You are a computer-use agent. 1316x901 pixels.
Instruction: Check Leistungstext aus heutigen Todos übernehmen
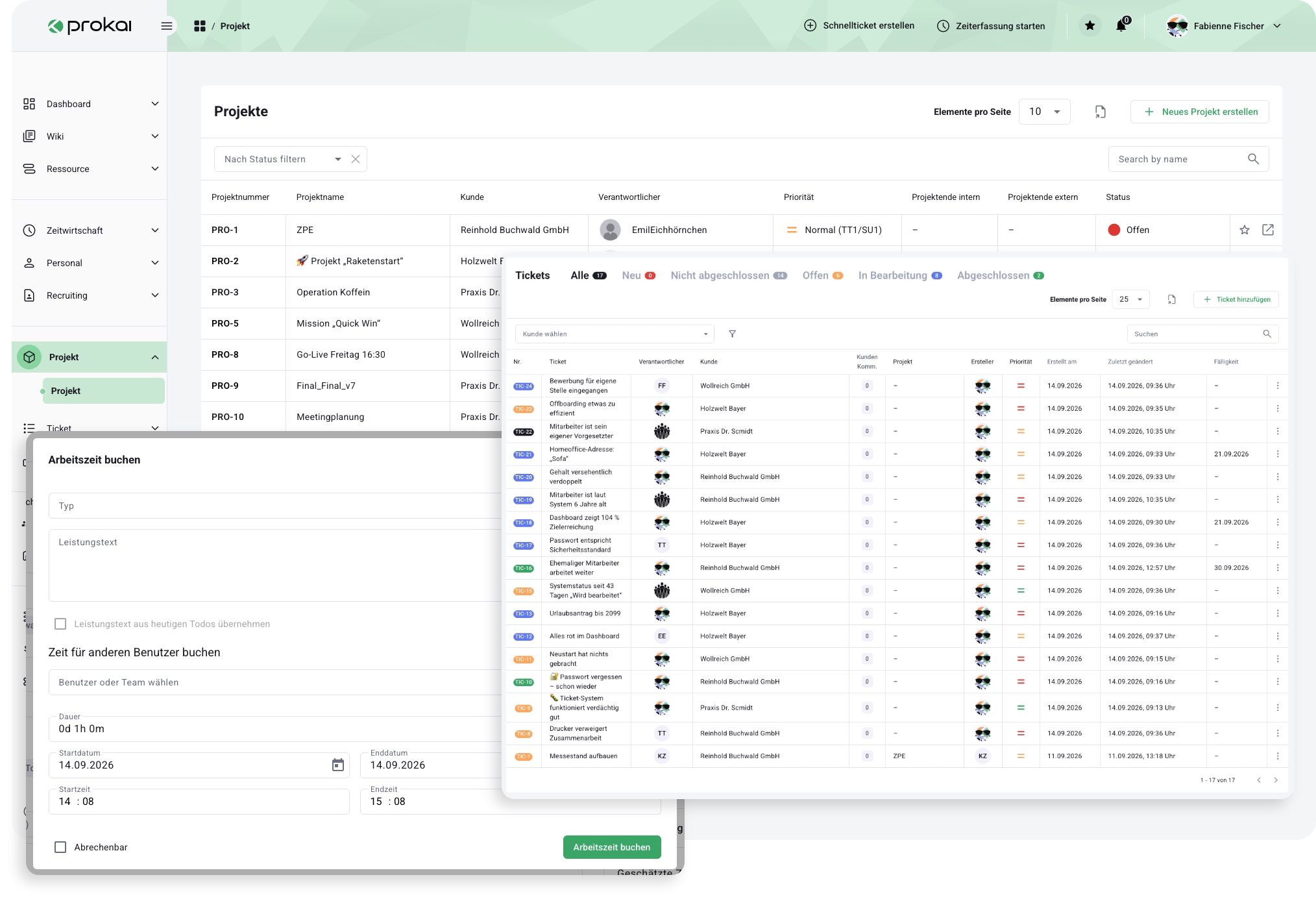point(60,624)
